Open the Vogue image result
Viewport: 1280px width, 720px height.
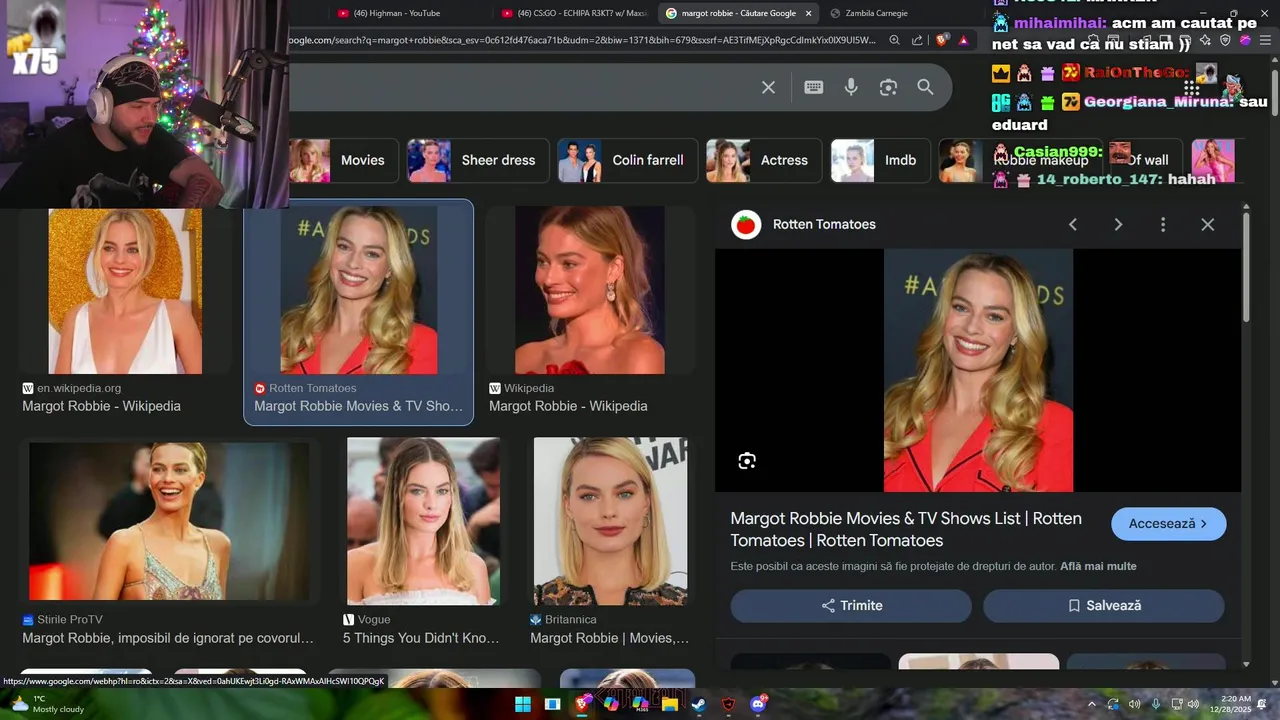click(423, 522)
